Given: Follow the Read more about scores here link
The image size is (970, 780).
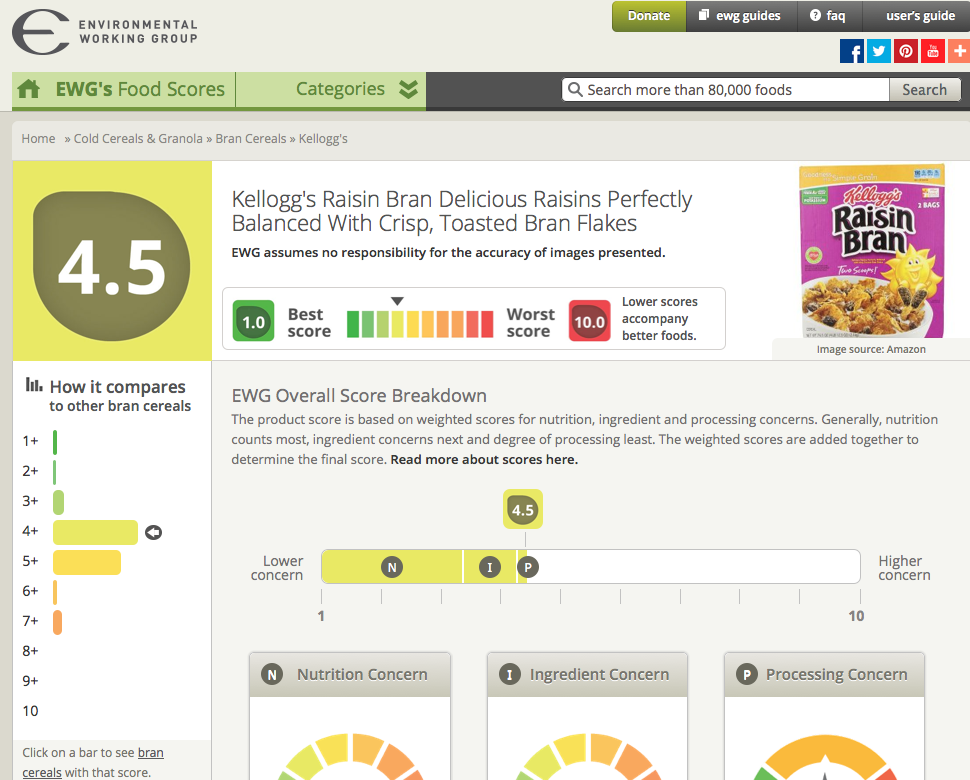Looking at the screenshot, I should (484, 460).
